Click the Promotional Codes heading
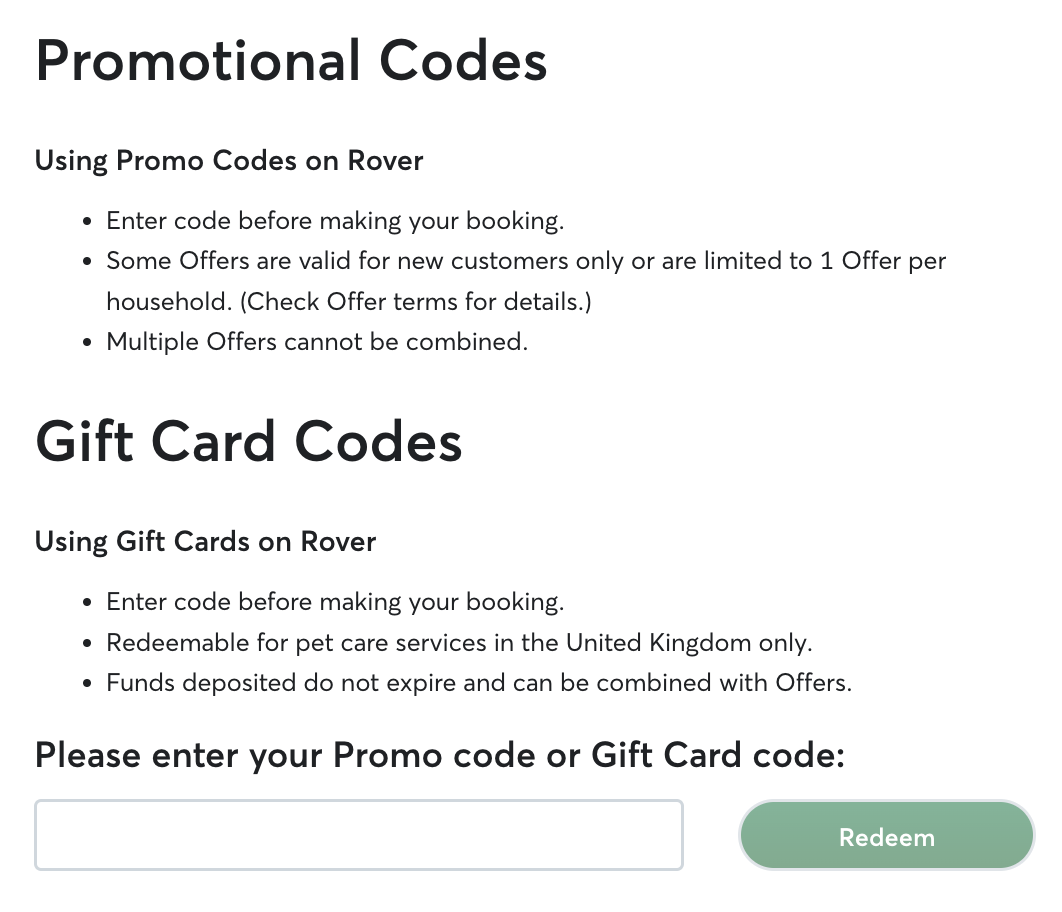Viewport: 1062px width, 912px height. tap(291, 61)
